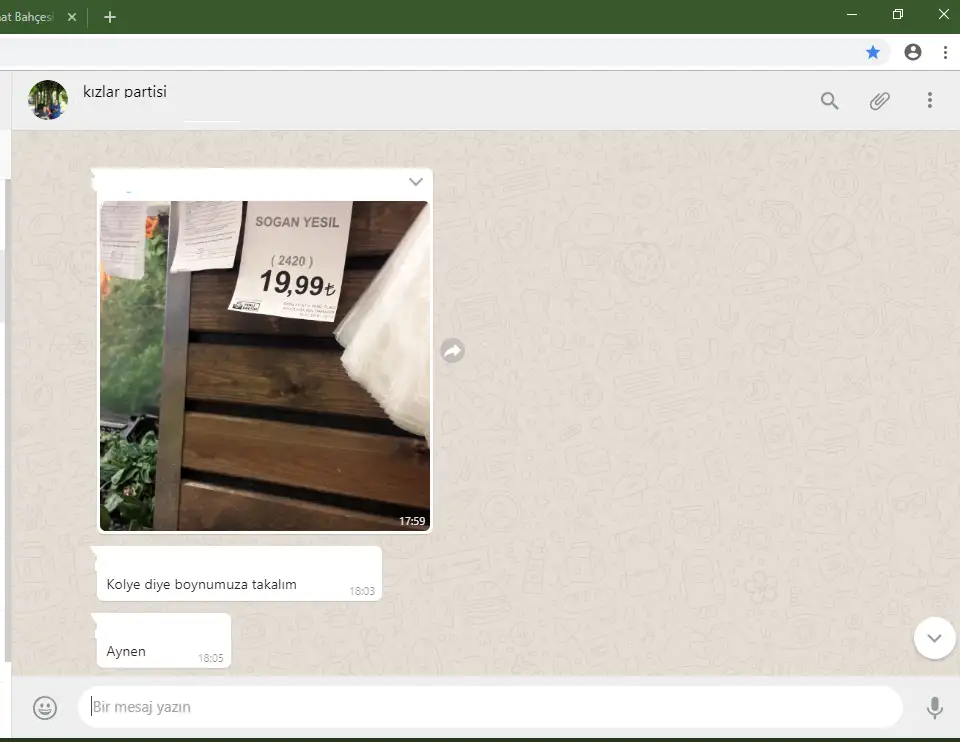The image size is (960, 742).
Task: Open the emoji picker
Action: pyautogui.click(x=45, y=708)
